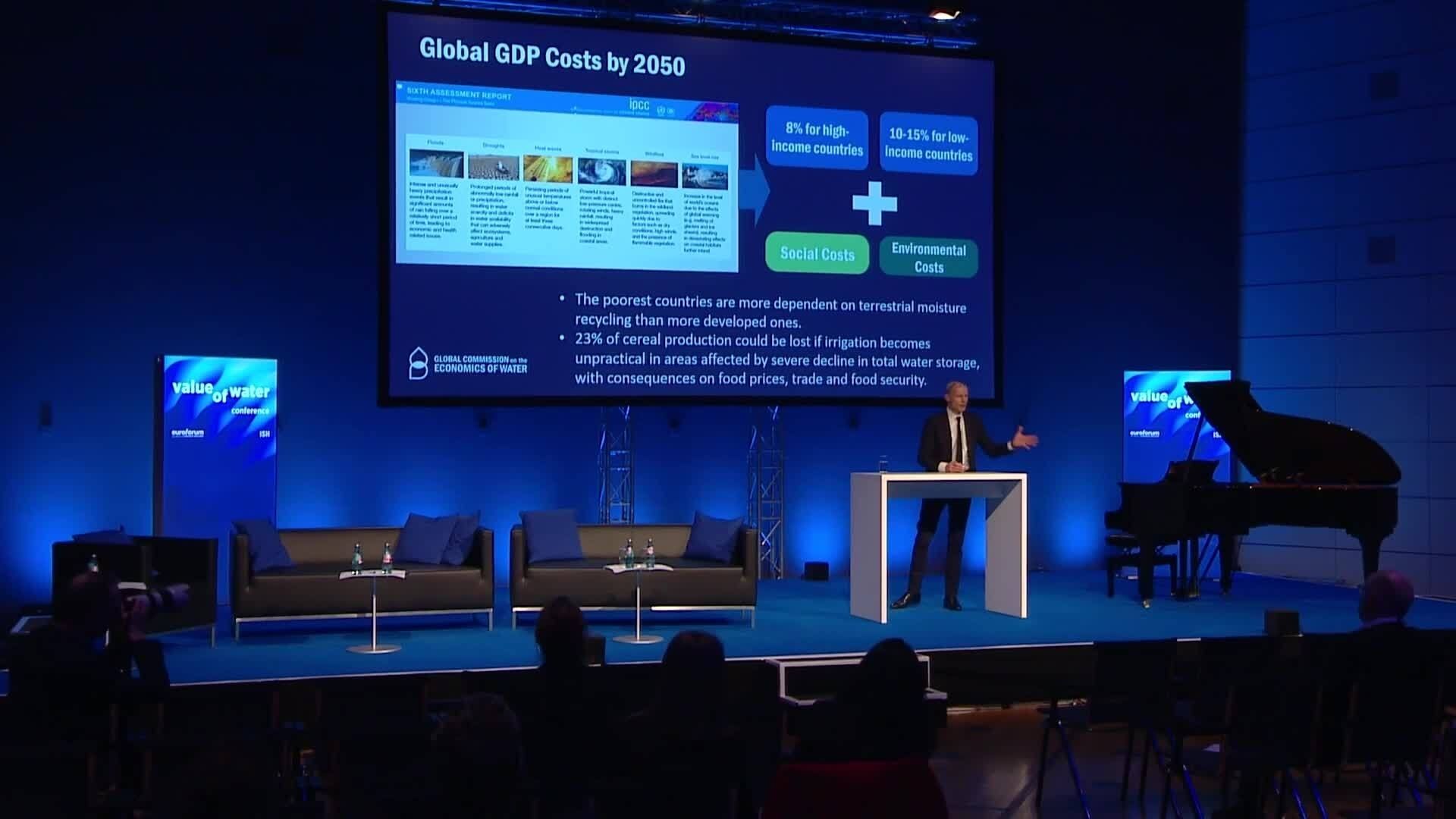Viewport: 1456px width, 819px height.
Task: Click the water glass on the white podium
Action: click(883, 463)
